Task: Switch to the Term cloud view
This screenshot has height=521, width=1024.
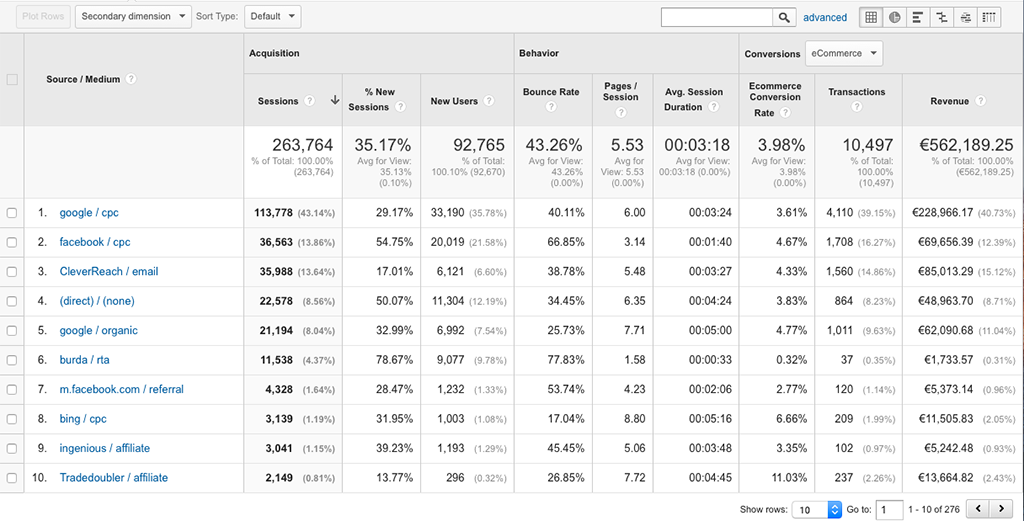Action: coord(965,17)
